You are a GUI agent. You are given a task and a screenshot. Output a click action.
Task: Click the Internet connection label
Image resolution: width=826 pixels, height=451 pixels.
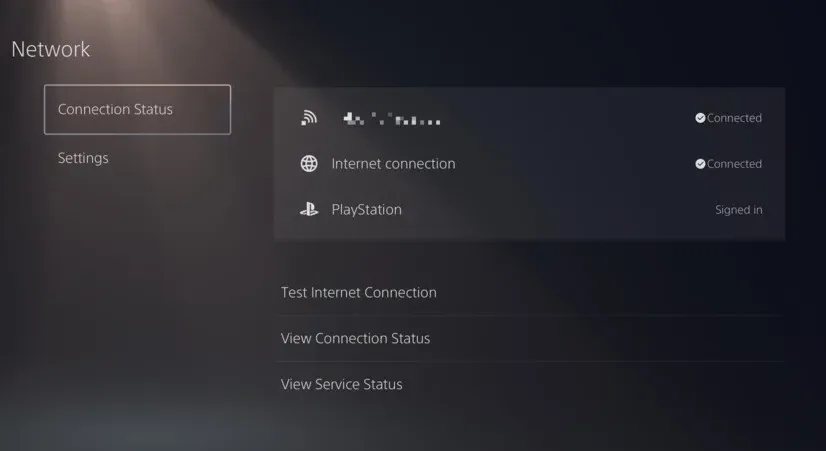(x=394, y=164)
